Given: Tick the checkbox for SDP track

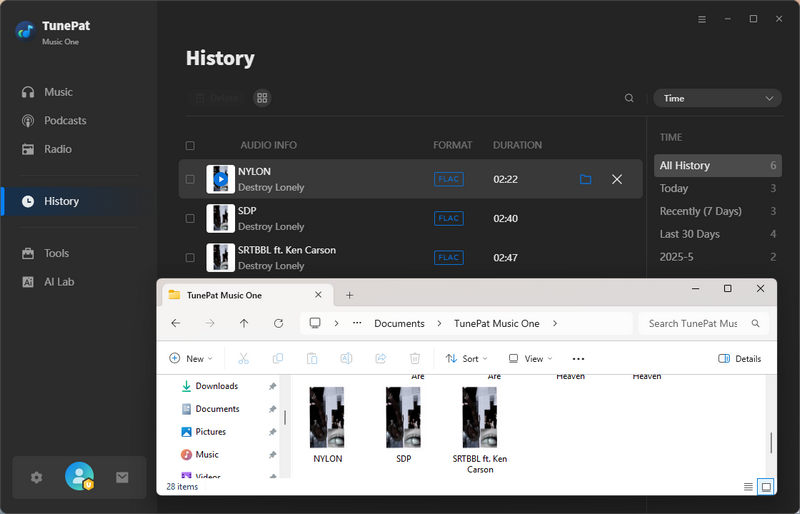Looking at the screenshot, I should [190, 218].
